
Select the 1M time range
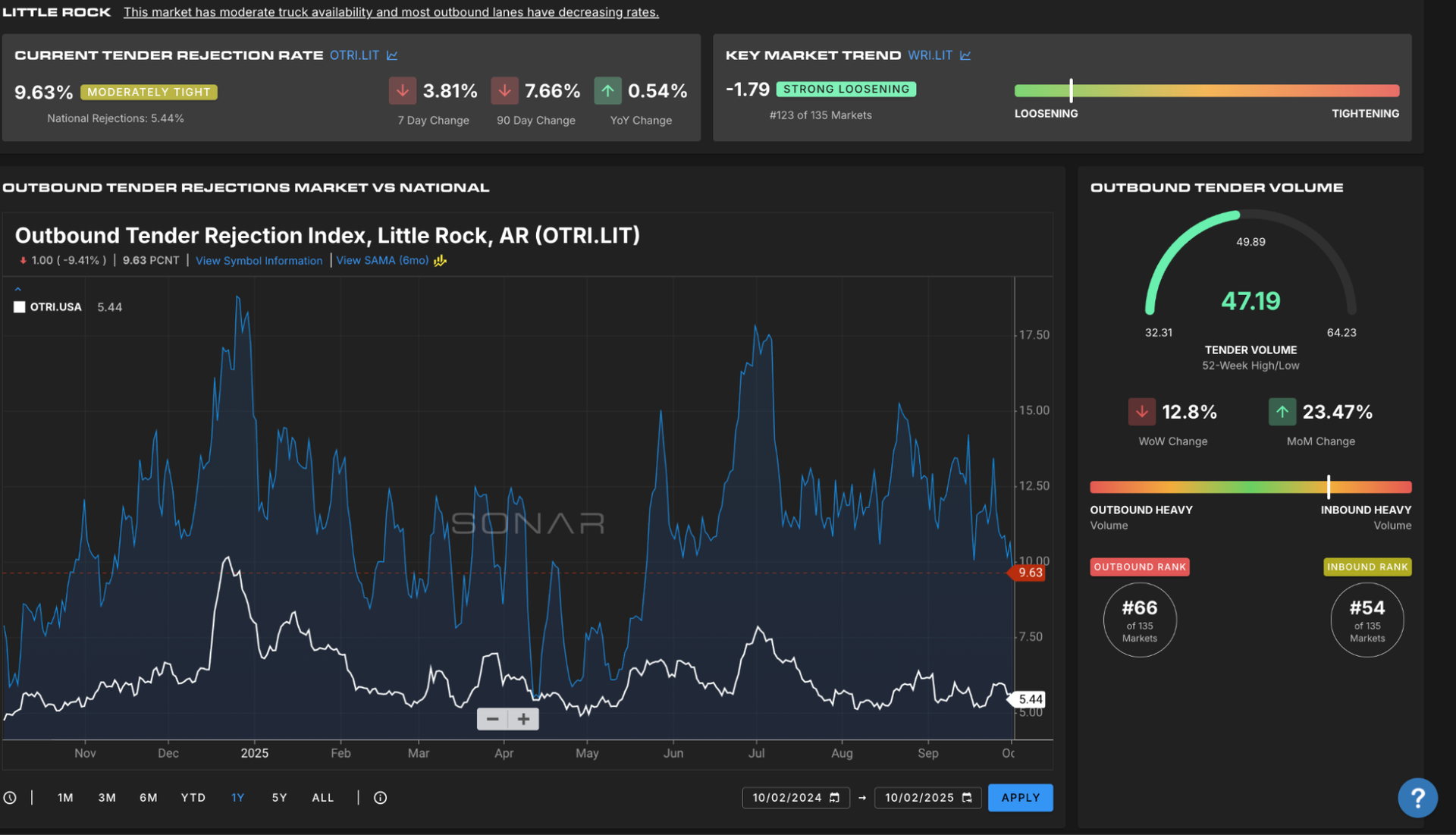pyautogui.click(x=65, y=798)
